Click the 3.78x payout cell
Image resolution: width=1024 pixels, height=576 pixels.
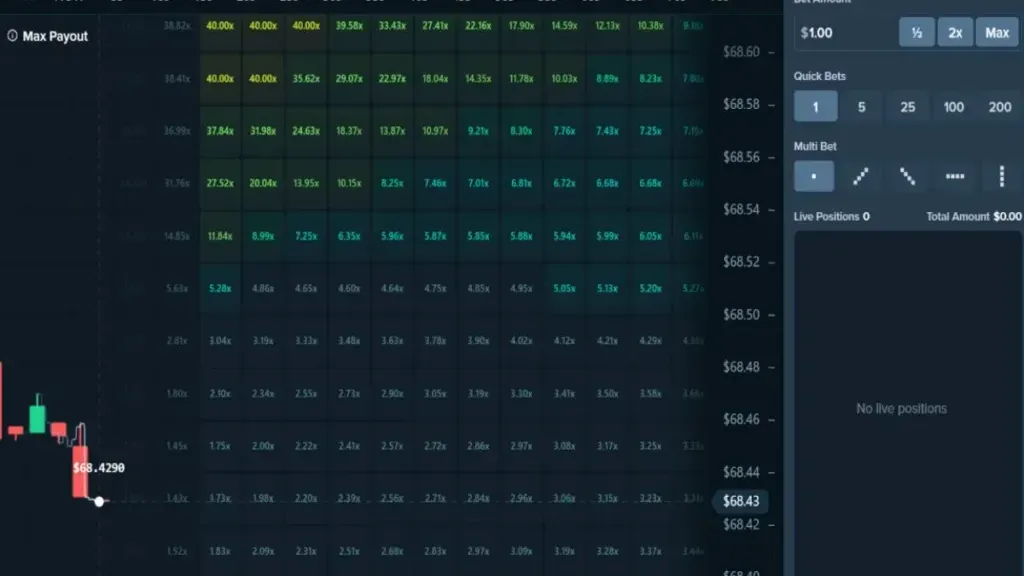point(436,341)
